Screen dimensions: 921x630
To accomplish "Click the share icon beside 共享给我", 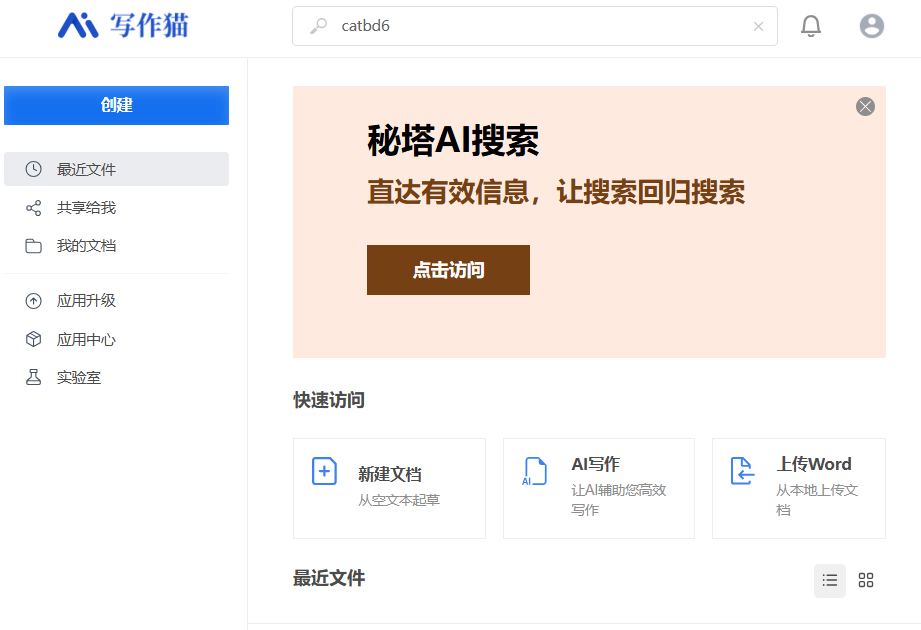I will [x=33, y=208].
